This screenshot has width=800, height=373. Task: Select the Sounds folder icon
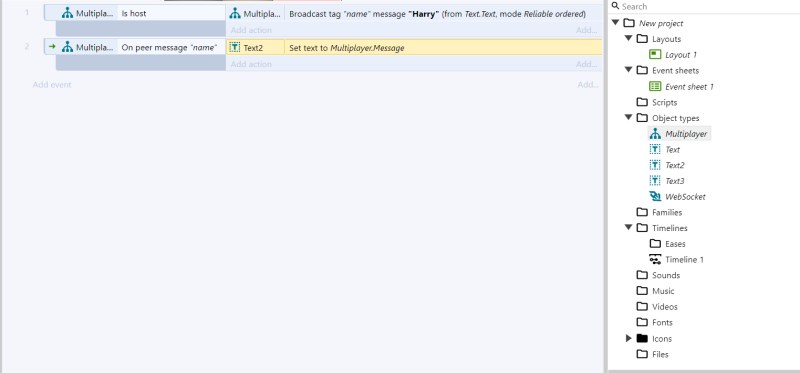click(642, 275)
